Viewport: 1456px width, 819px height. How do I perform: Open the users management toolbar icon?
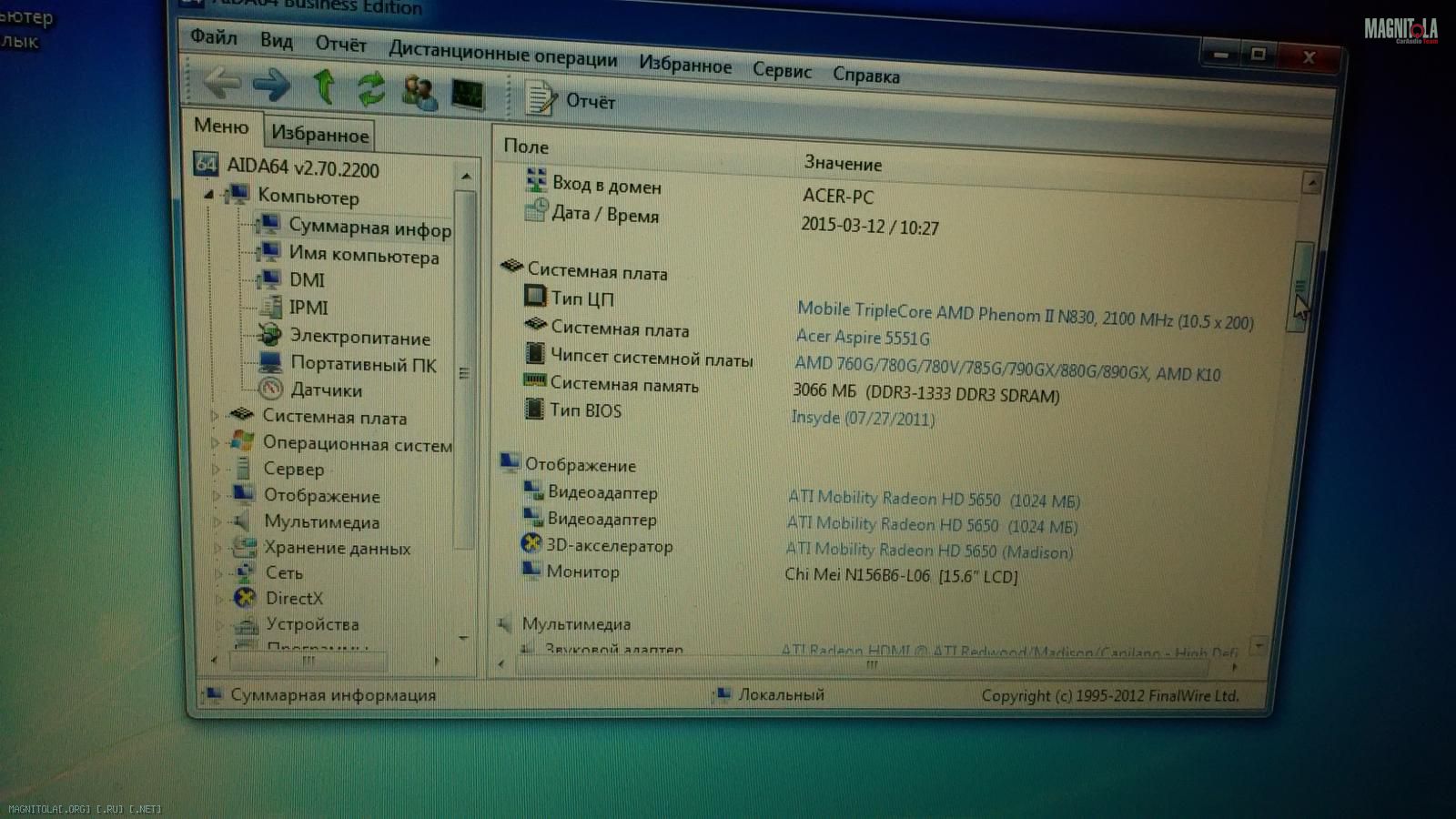[419, 92]
